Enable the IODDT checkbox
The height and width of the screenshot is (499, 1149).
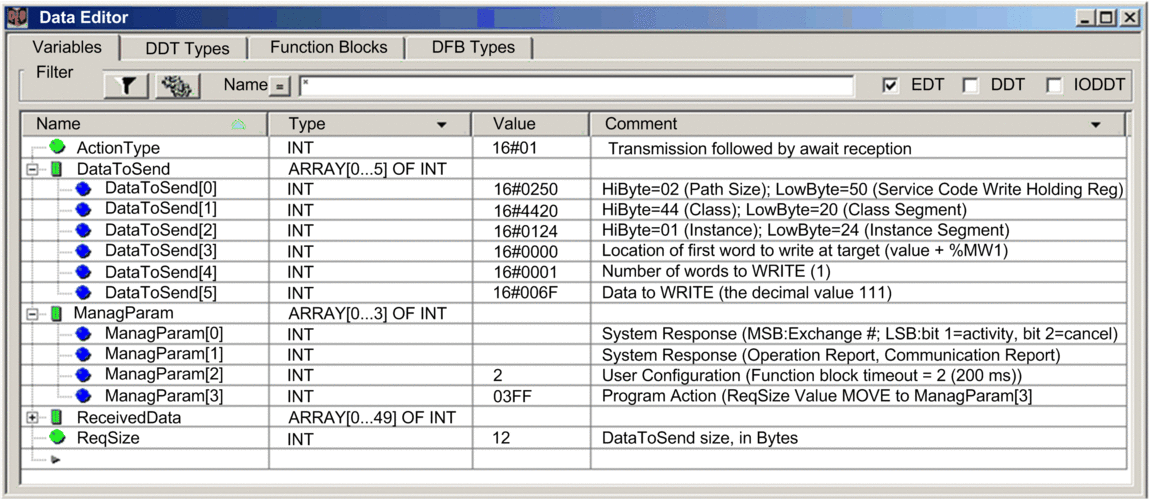pos(1053,86)
